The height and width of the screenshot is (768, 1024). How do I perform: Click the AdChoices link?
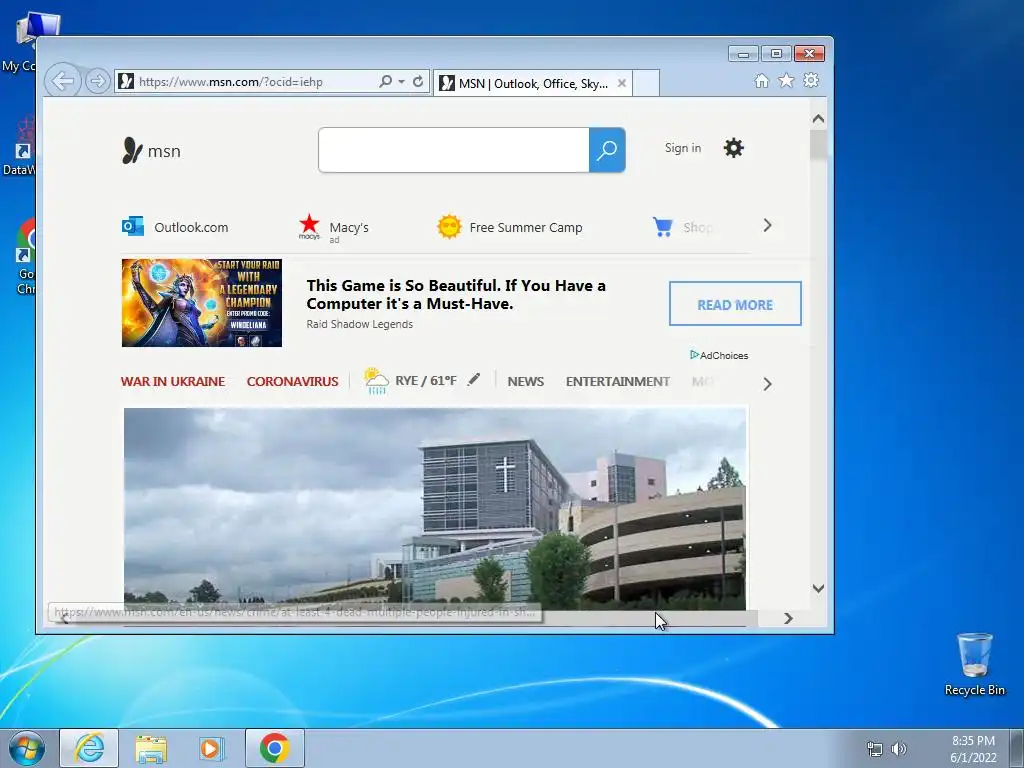(x=719, y=355)
